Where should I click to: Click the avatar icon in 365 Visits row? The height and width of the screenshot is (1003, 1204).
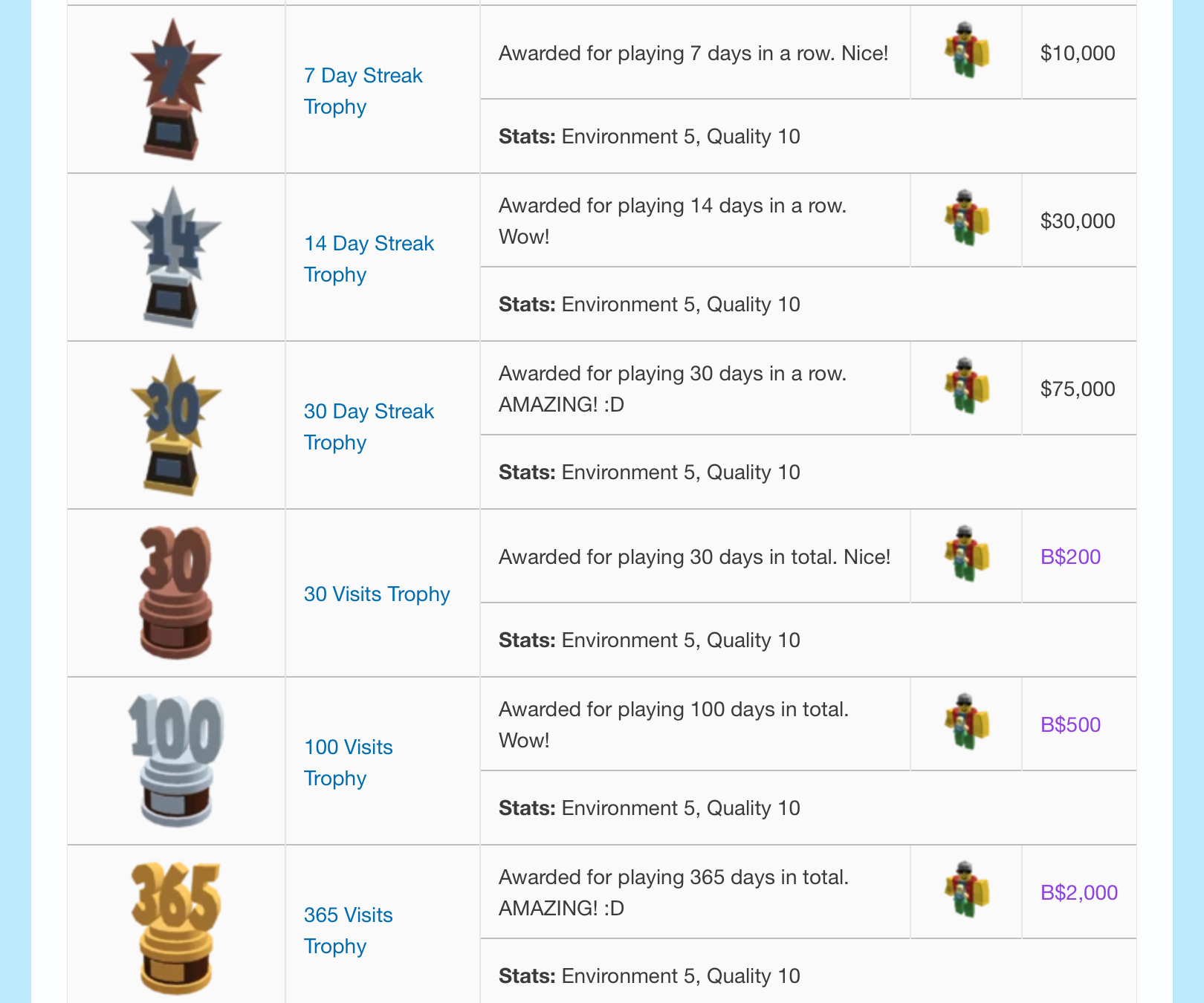(966, 890)
